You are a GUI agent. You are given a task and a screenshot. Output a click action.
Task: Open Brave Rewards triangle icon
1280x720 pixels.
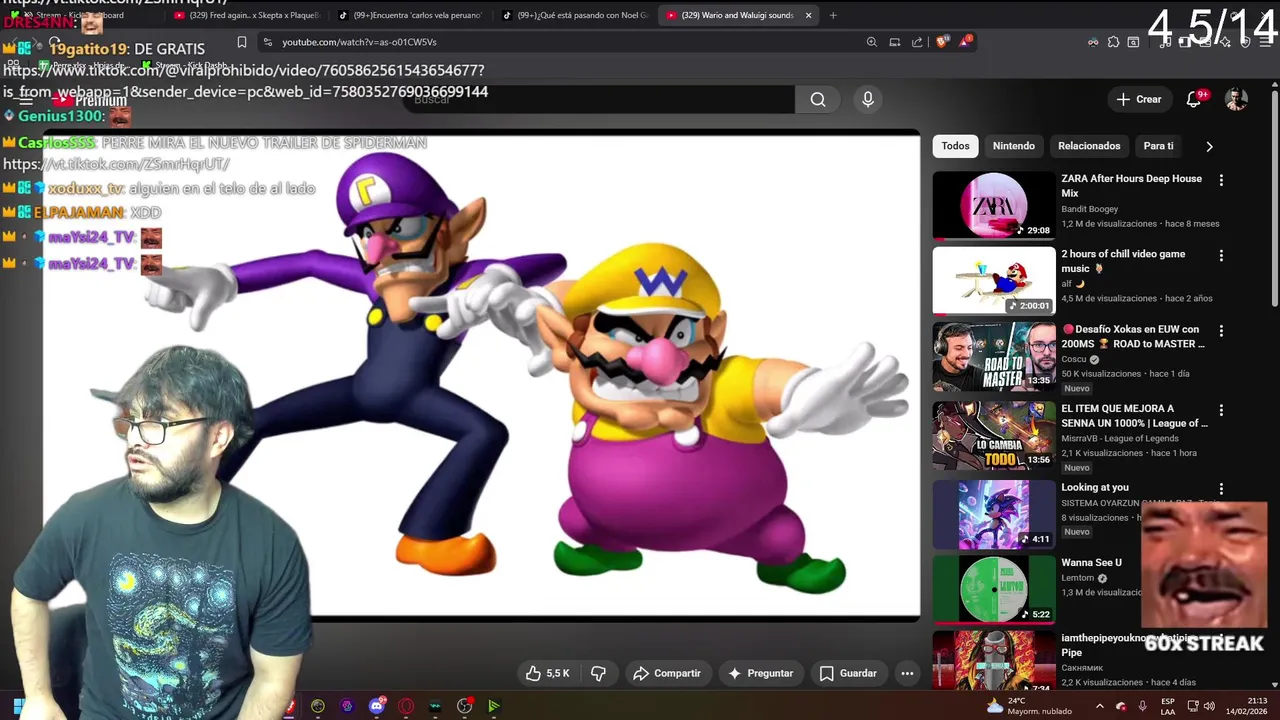click(x=966, y=41)
